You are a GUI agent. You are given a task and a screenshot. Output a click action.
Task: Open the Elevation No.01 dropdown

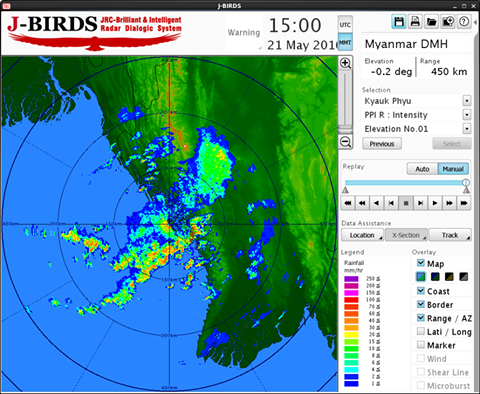tap(467, 129)
